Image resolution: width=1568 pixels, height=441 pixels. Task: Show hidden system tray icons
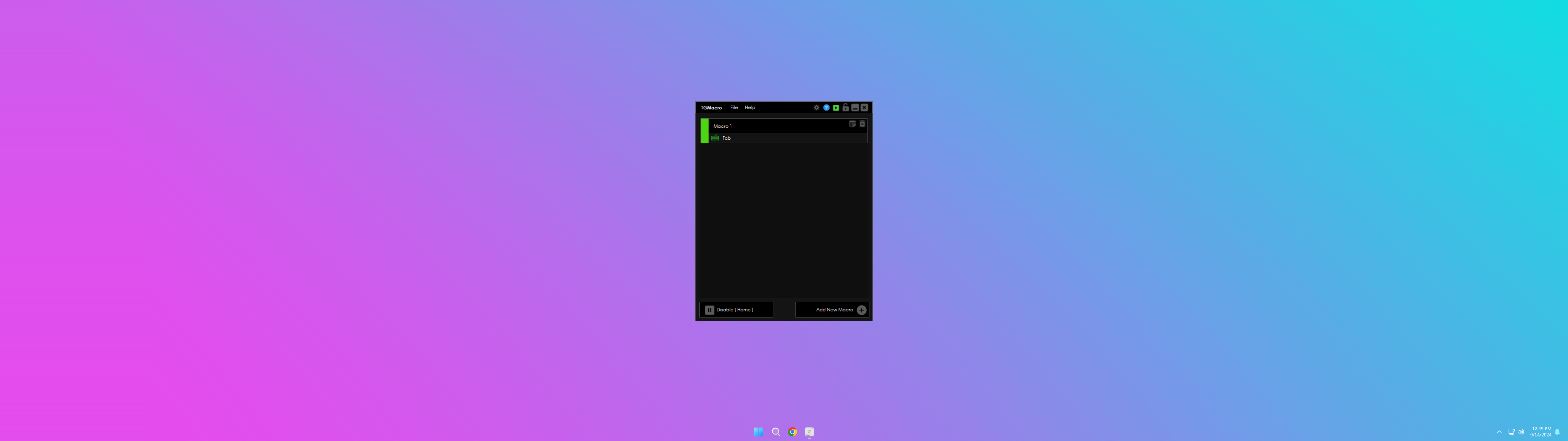(1499, 432)
